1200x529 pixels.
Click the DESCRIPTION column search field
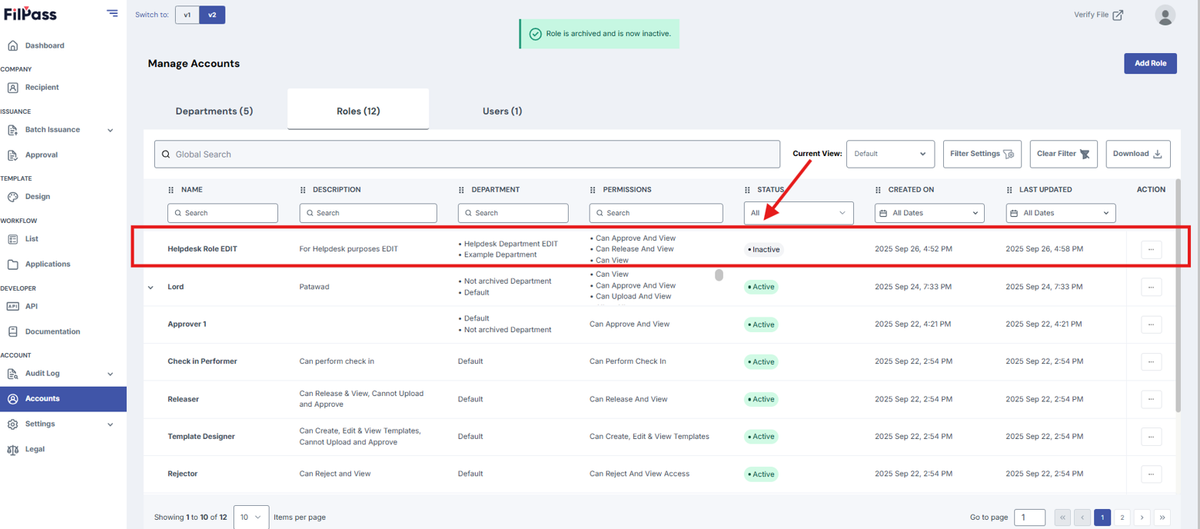pos(368,213)
